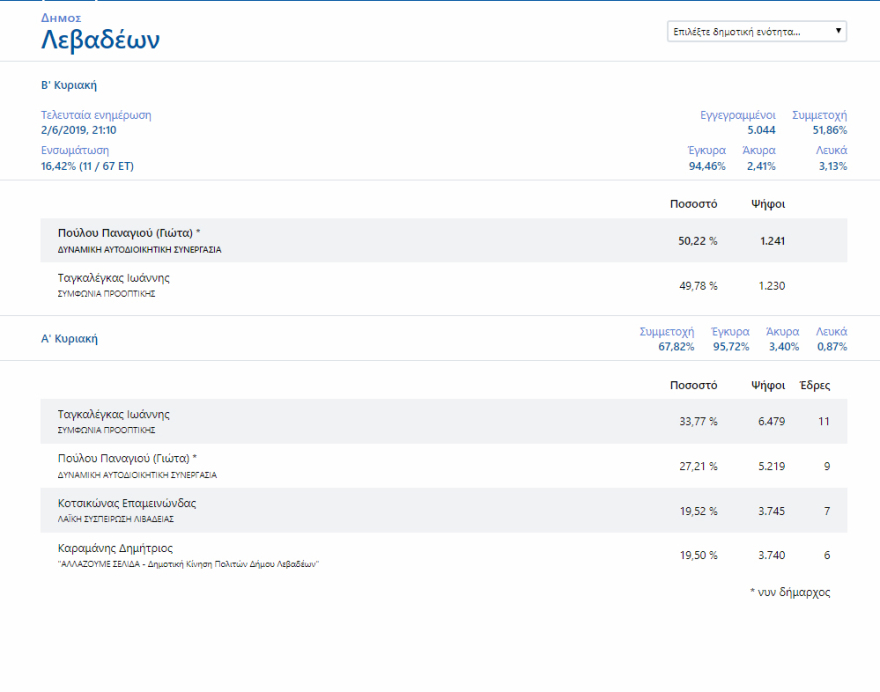The width and height of the screenshot is (880, 692).
Task: Open the 'Επιλέξτε δημοτική ενότητα' dropdown
Action: point(757,31)
